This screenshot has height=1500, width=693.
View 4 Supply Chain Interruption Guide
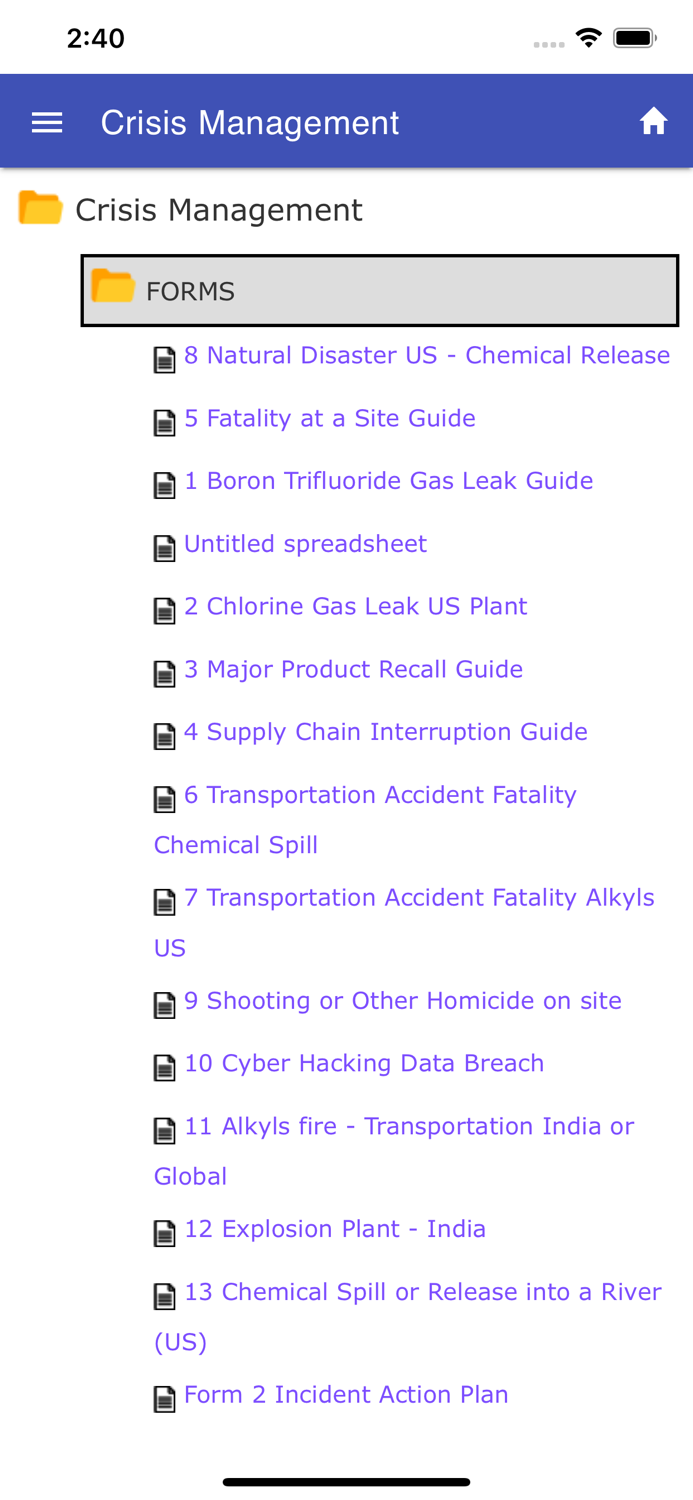click(385, 732)
